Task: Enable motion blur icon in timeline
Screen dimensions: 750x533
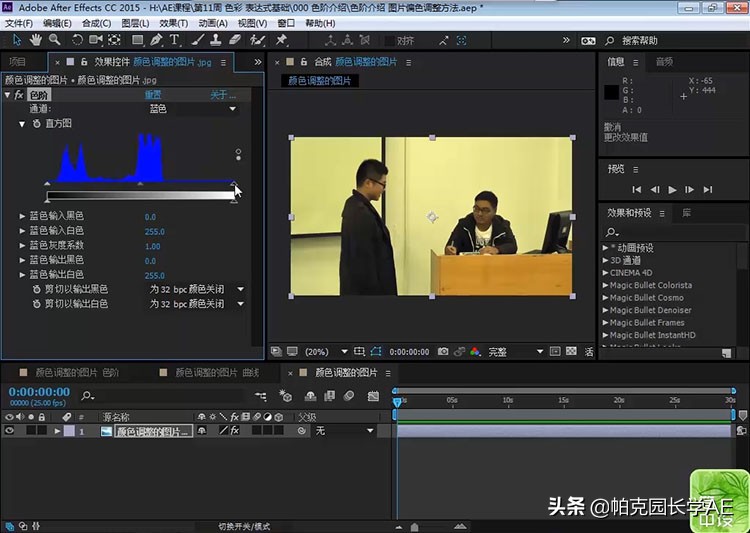Action: point(349,396)
